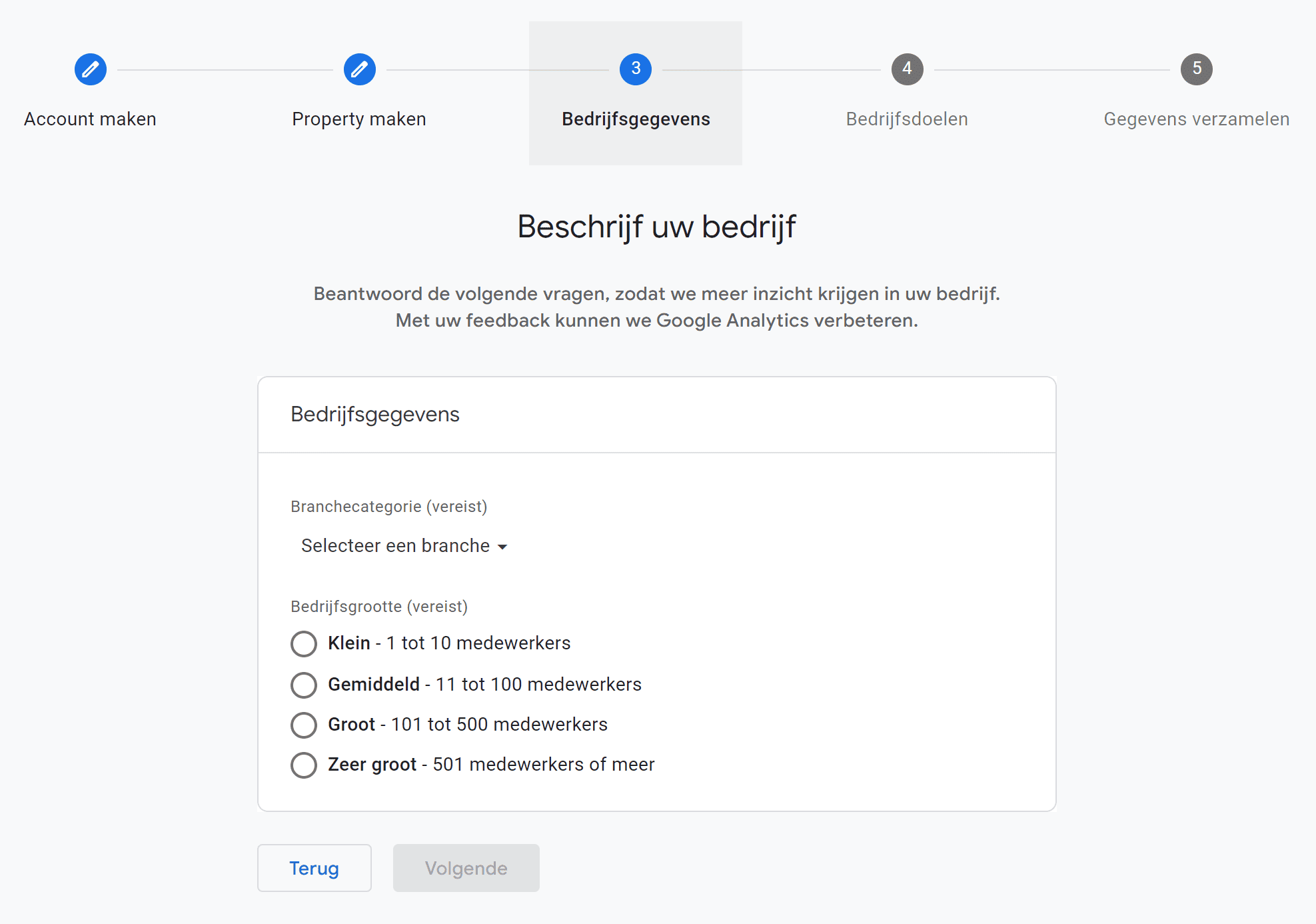
Task: Click the Terug button
Action: pyautogui.click(x=314, y=868)
